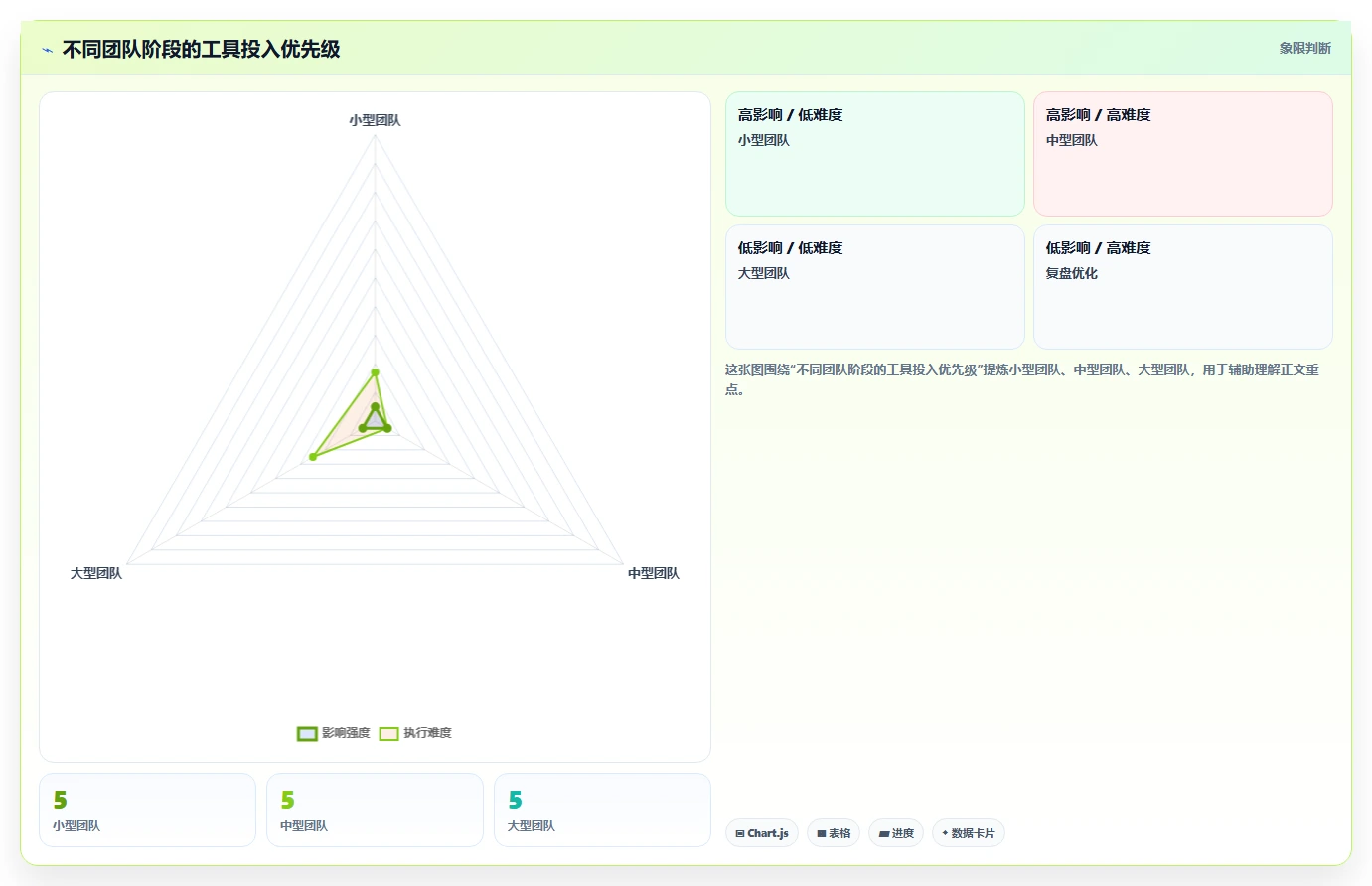Toggle the 执行难度 legend item
1372x886 pixels.
(415, 733)
